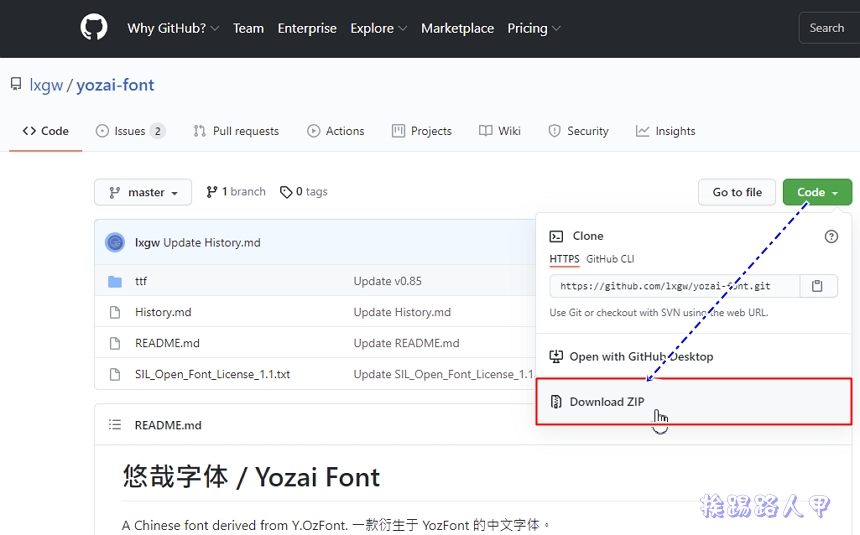The width and height of the screenshot is (860, 535).
Task: Click the file icon beside SIL_Open_Font_License_1.1.txt
Action: pos(115,374)
